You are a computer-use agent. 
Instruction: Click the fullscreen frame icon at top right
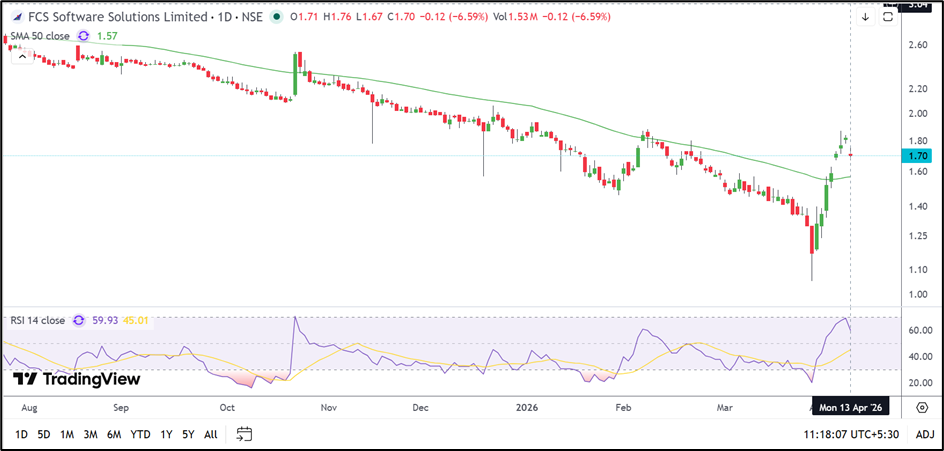pyautogui.click(x=888, y=17)
